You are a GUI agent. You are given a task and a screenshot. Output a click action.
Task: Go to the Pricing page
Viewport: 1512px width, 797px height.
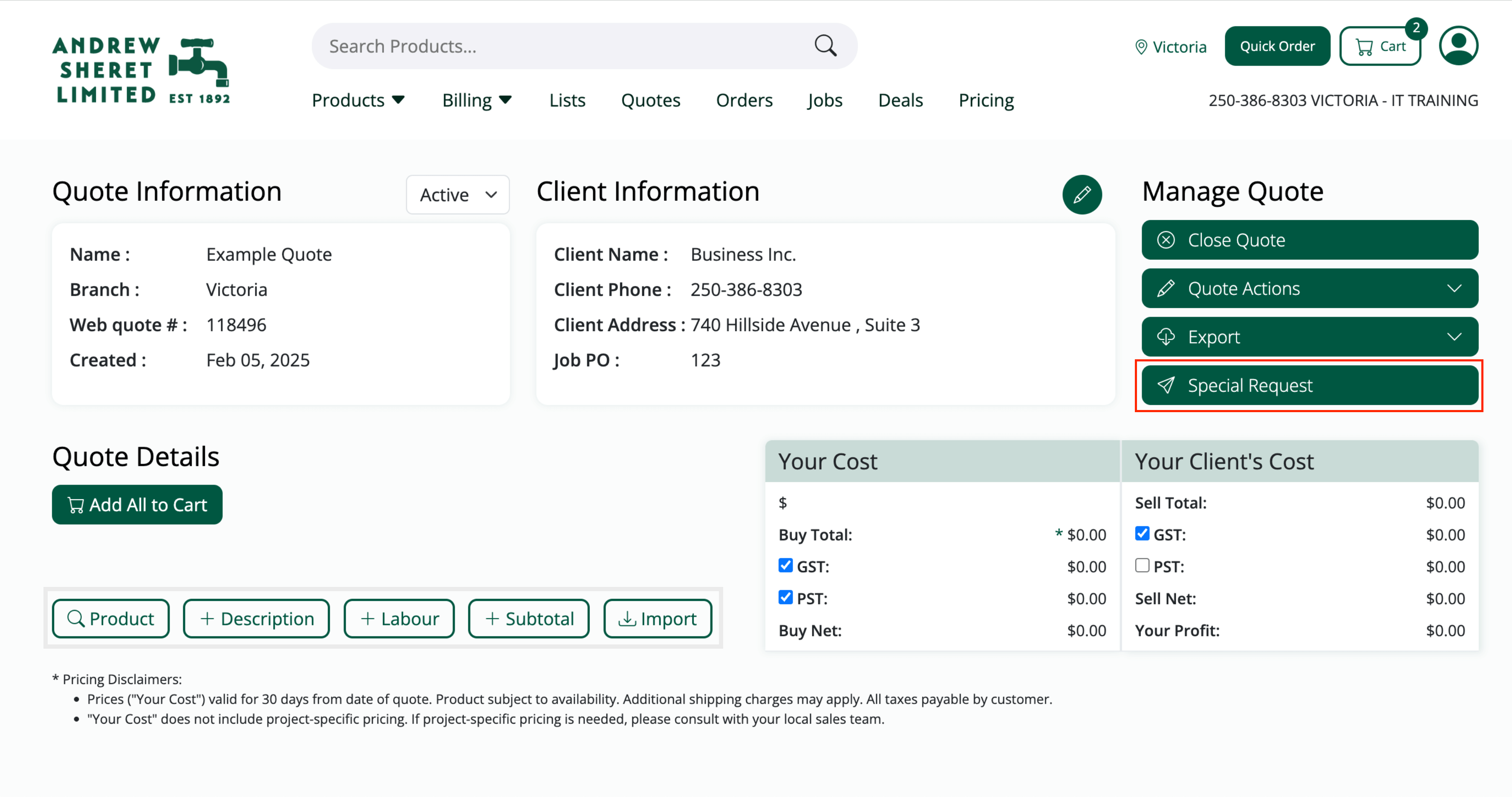[986, 100]
